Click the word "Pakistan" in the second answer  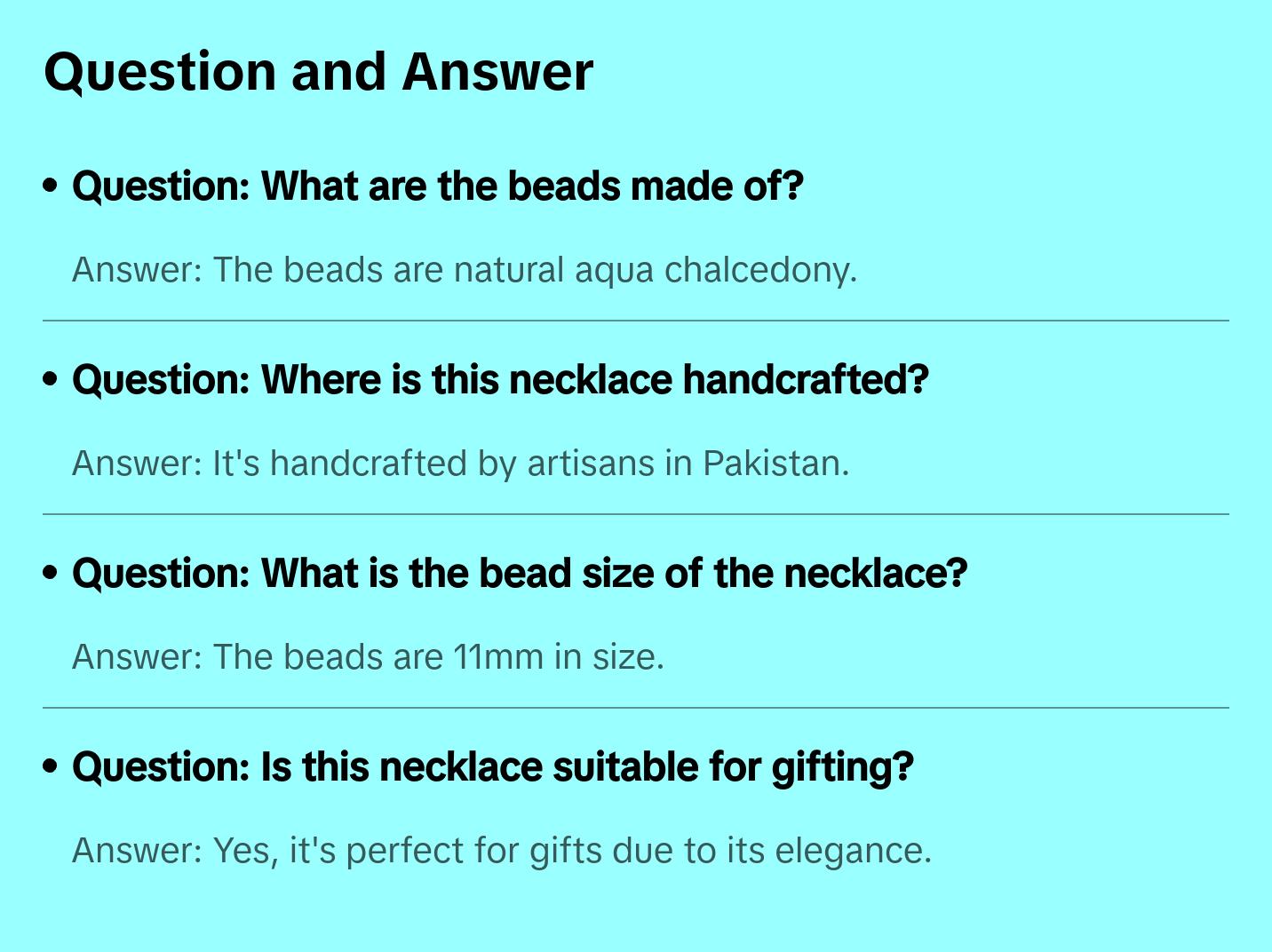tap(775, 464)
